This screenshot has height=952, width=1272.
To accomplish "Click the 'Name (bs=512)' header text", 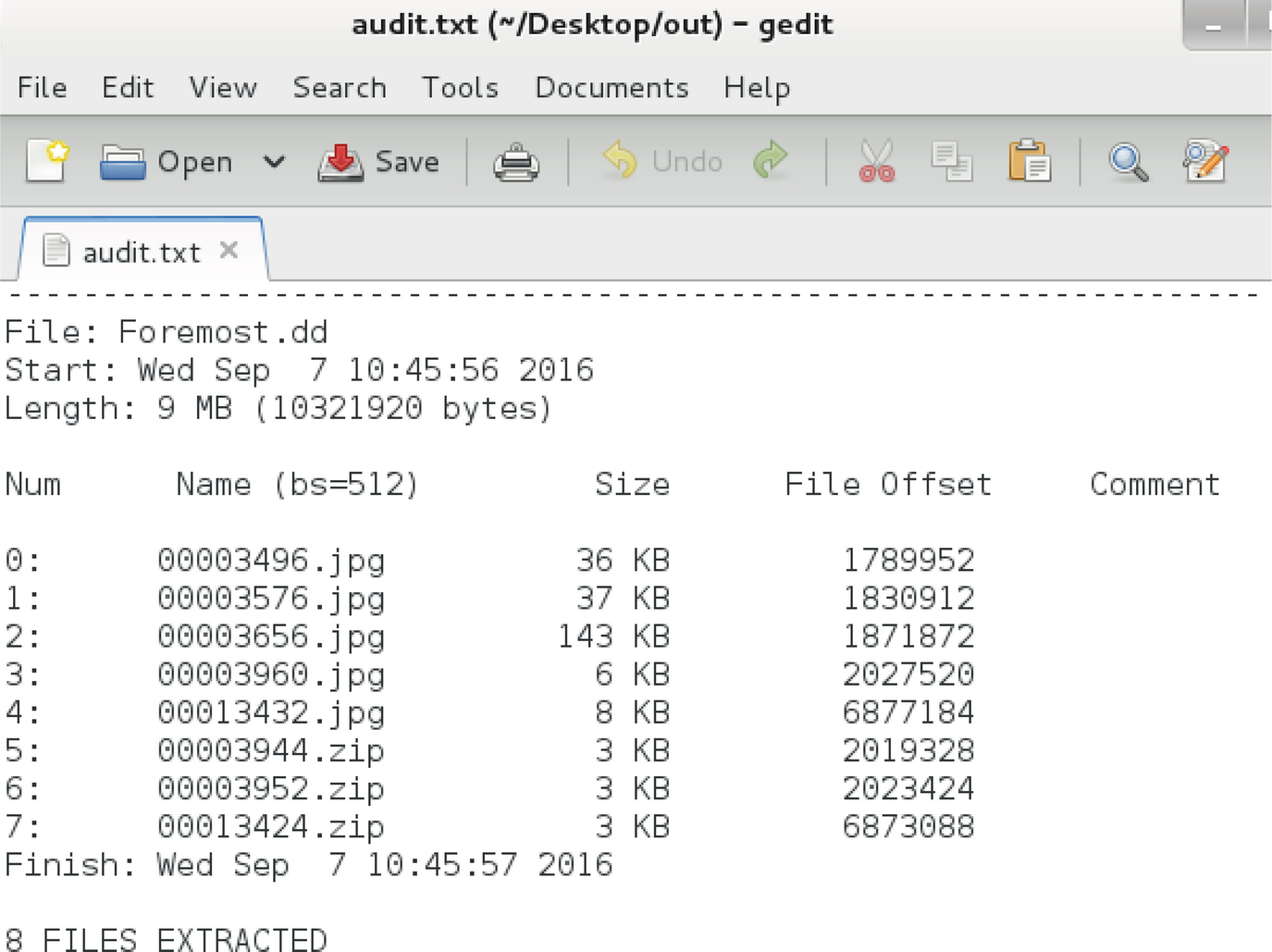I will [298, 484].
